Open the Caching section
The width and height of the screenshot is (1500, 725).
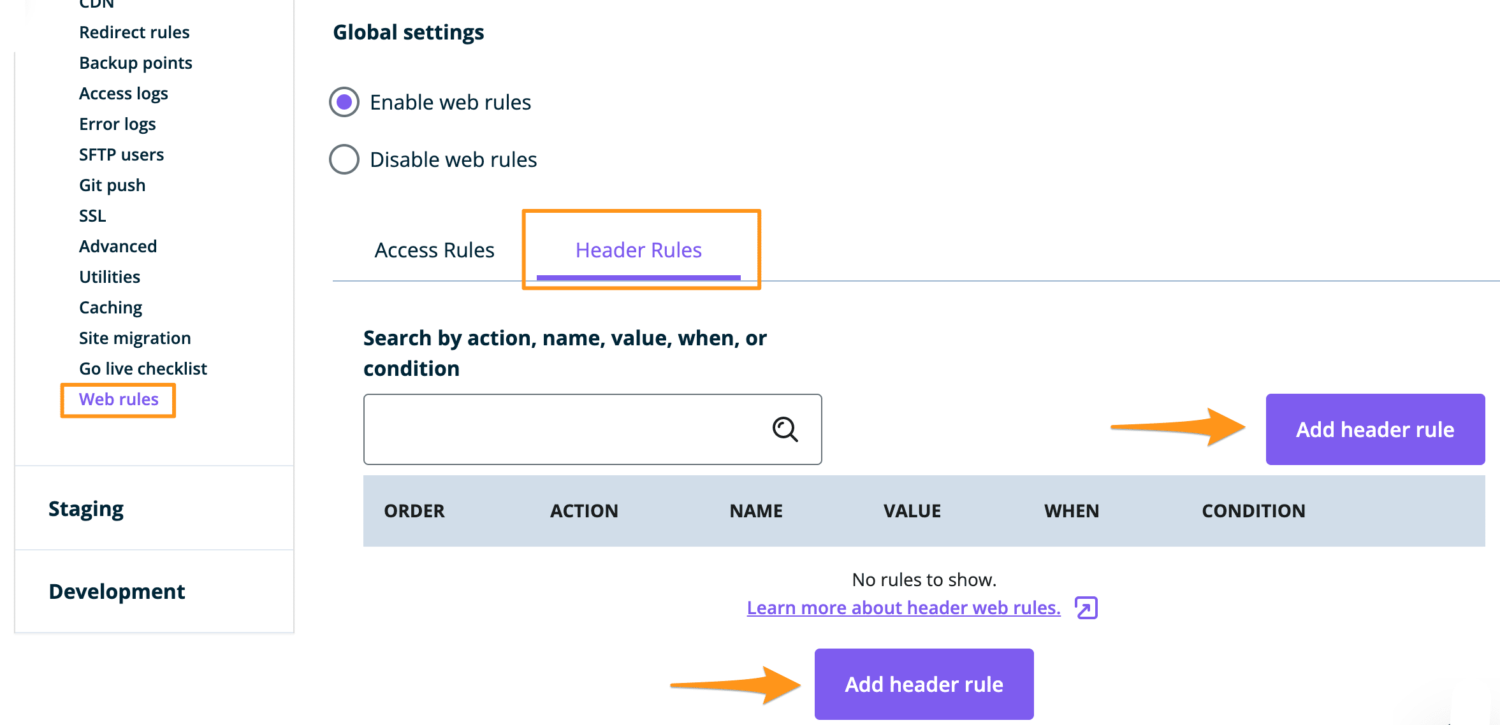[110, 307]
